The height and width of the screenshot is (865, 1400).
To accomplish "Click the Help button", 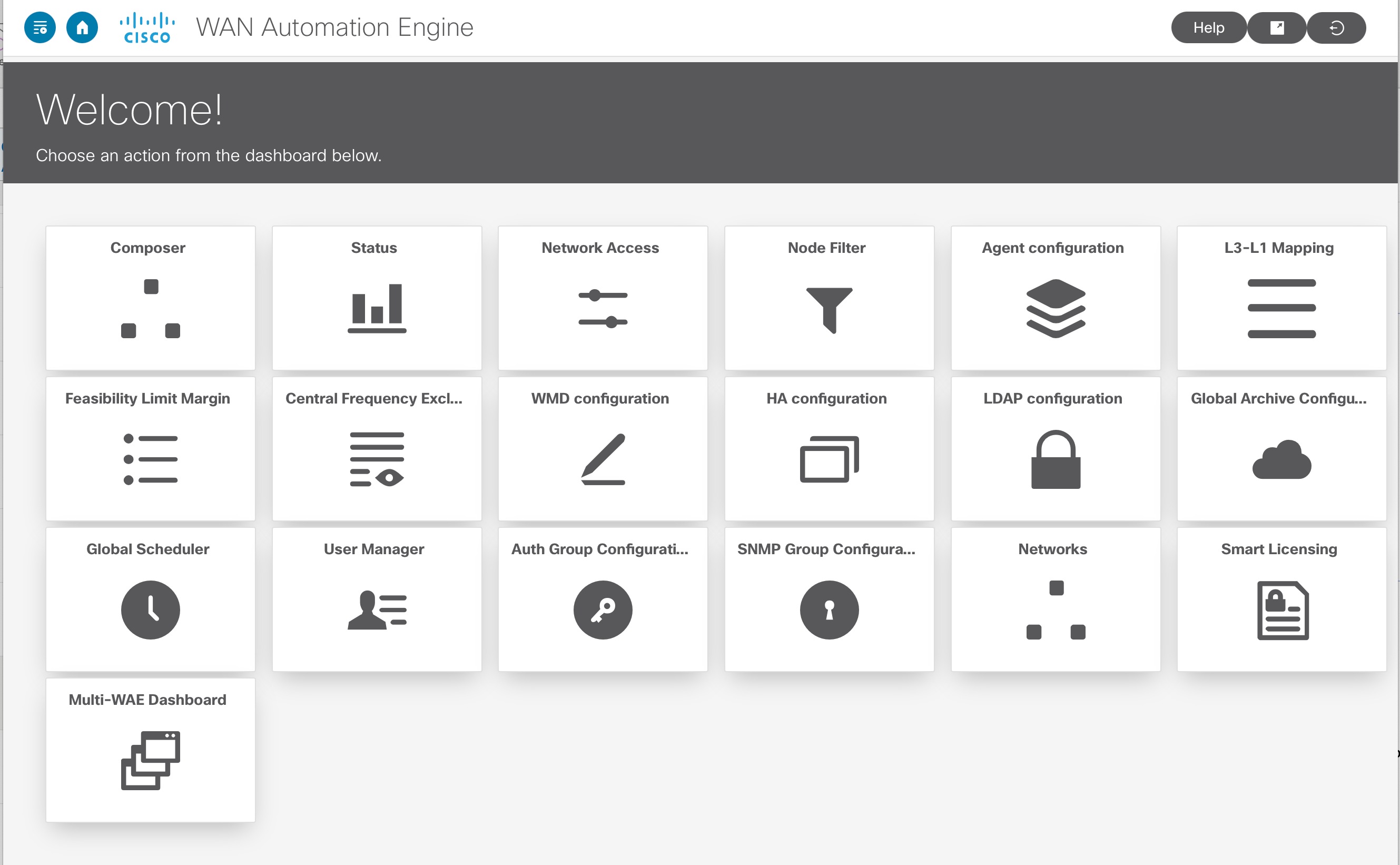I will click(1208, 27).
